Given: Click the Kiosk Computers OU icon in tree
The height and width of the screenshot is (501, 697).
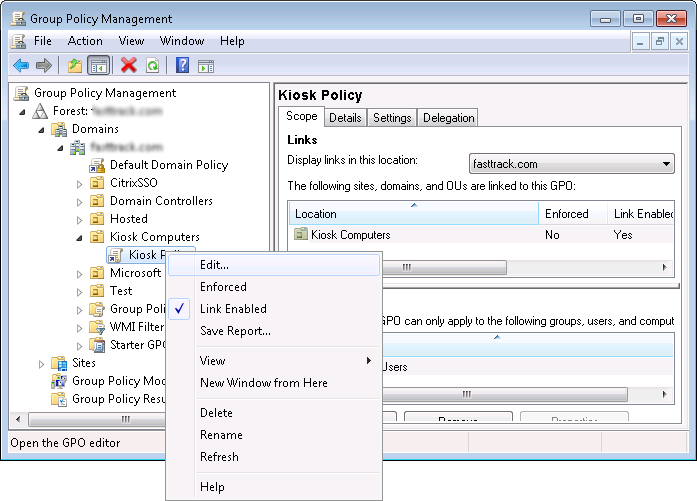Looking at the screenshot, I should [97, 237].
